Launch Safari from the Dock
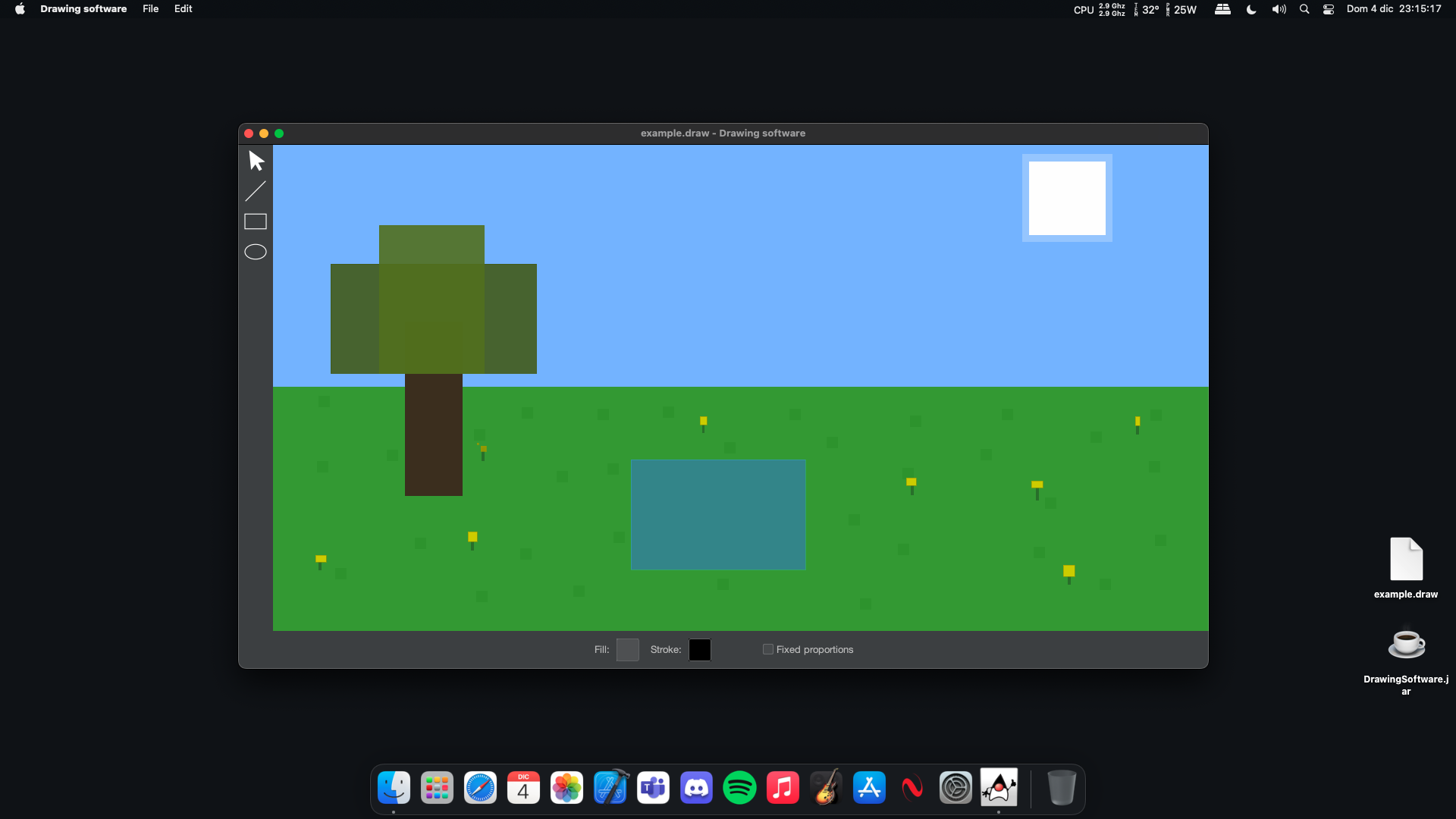1456x819 pixels. tap(481, 788)
